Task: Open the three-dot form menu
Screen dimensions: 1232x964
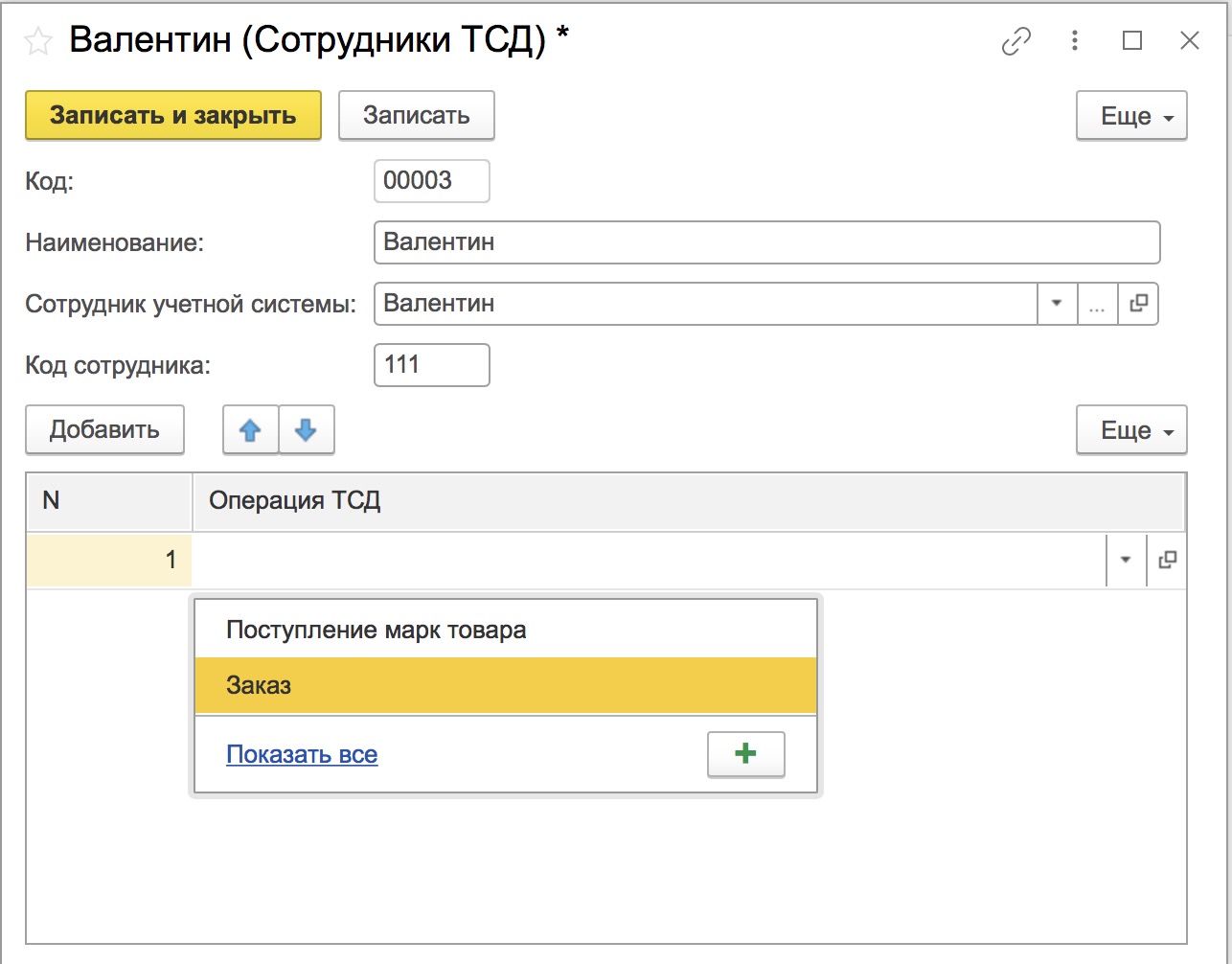Action: pos(1075,40)
